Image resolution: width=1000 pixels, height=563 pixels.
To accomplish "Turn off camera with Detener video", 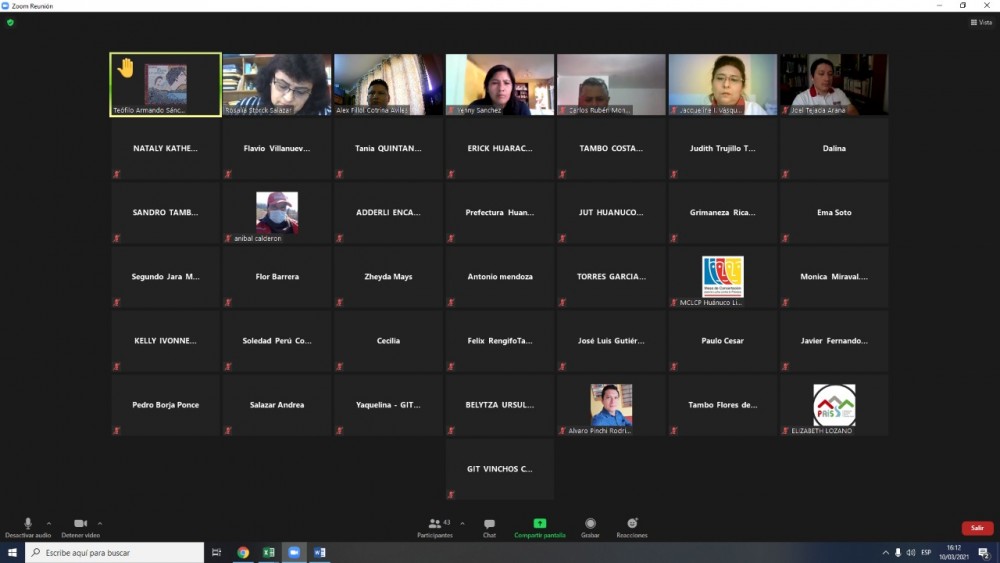I will 80,526.
